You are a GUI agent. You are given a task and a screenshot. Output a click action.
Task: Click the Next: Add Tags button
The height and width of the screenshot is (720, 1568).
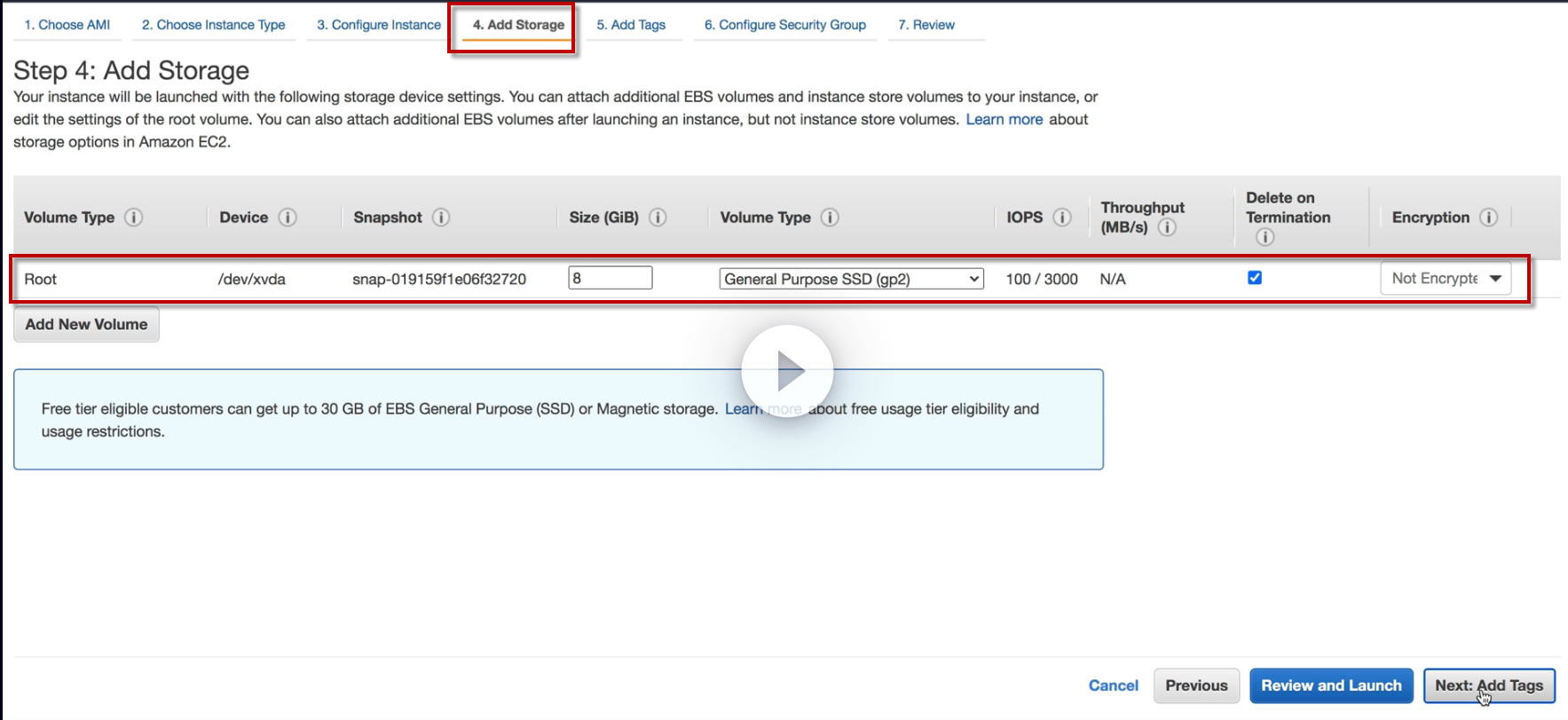click(1489, 685)
